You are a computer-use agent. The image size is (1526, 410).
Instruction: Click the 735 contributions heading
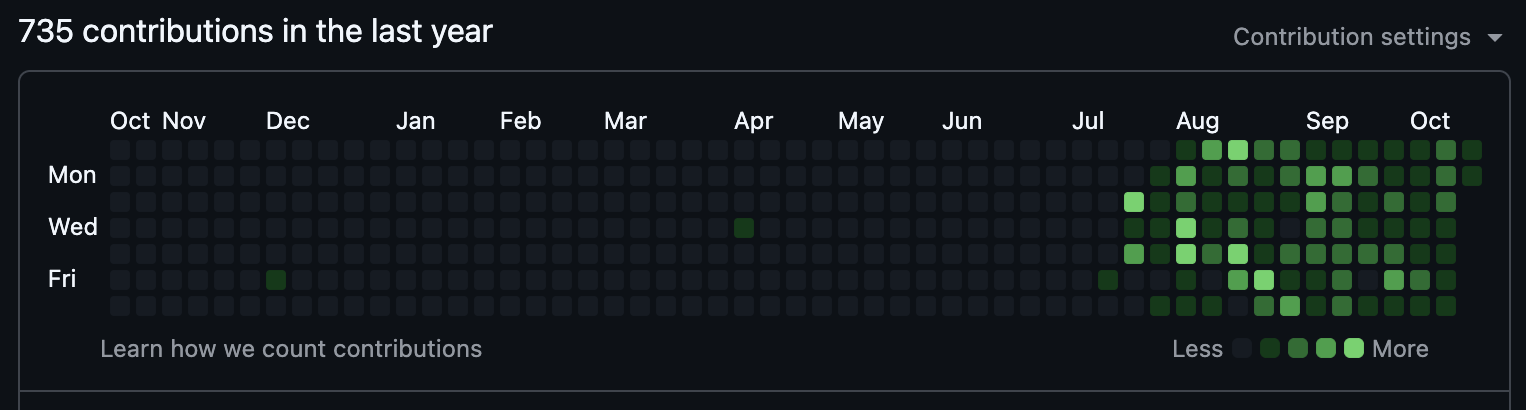pyautogui.click(x=256, y=32)
